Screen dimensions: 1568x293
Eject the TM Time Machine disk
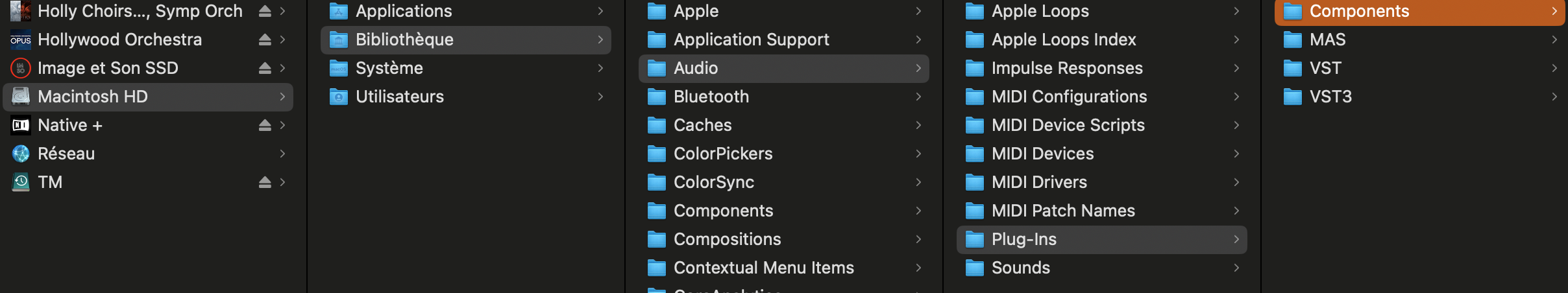coord(265,182)
